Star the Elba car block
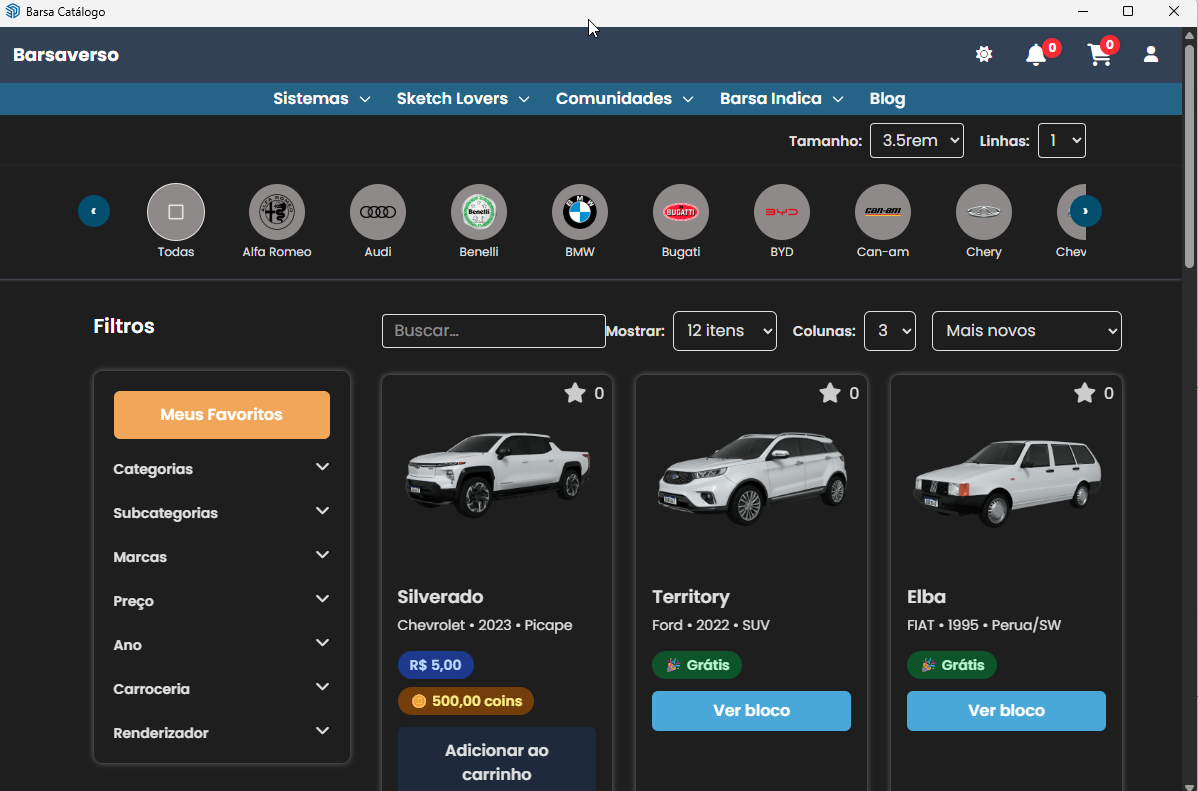The width and height of the screenshot is (1198, 791). [1085, 394]
